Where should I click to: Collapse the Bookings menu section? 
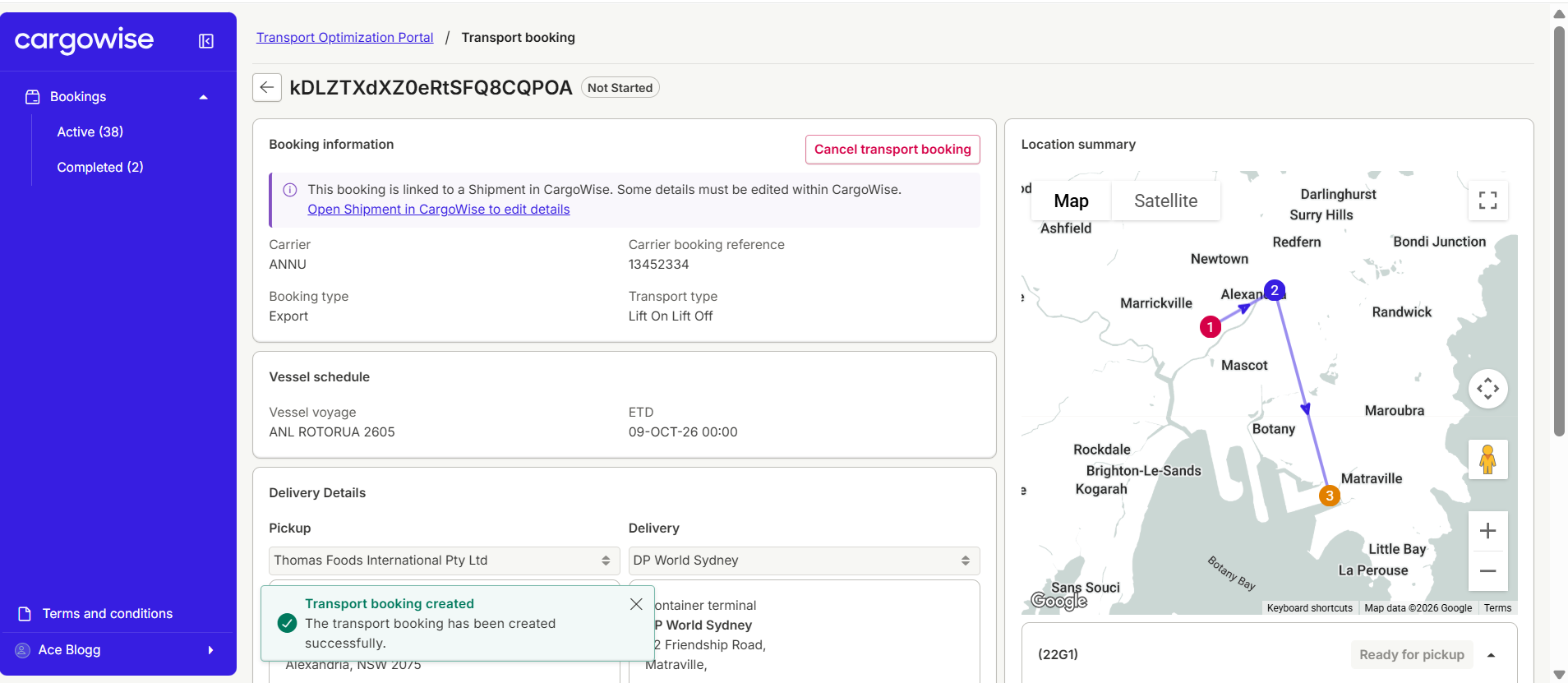203,97
